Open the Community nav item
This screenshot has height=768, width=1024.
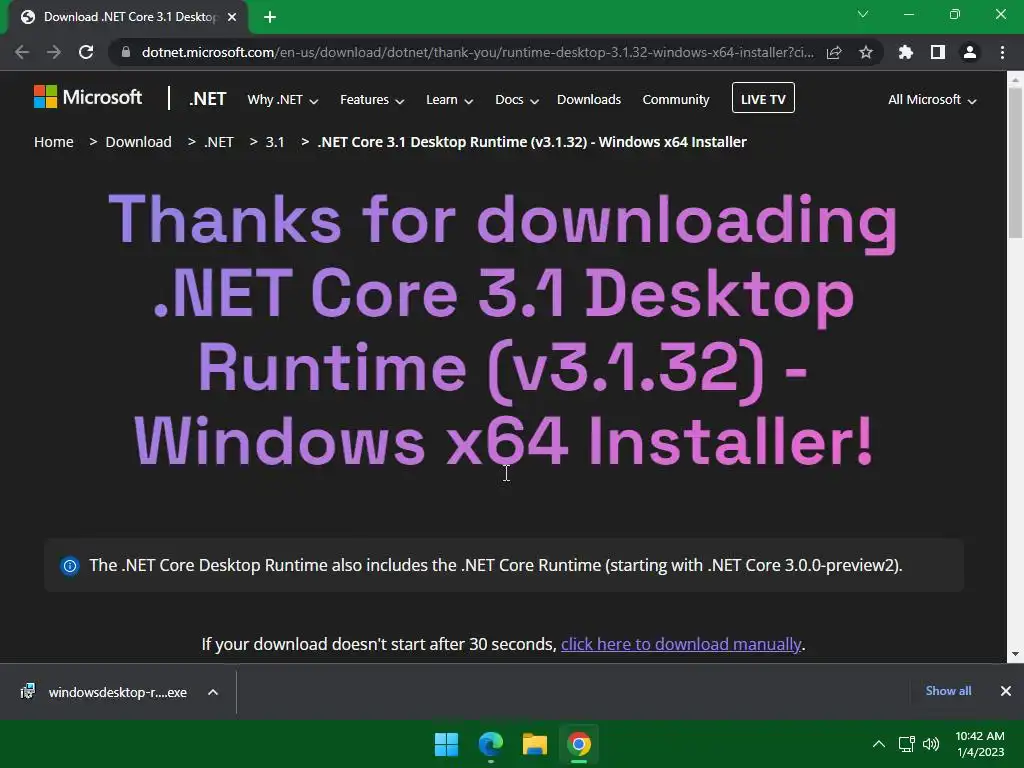(676, 99)
